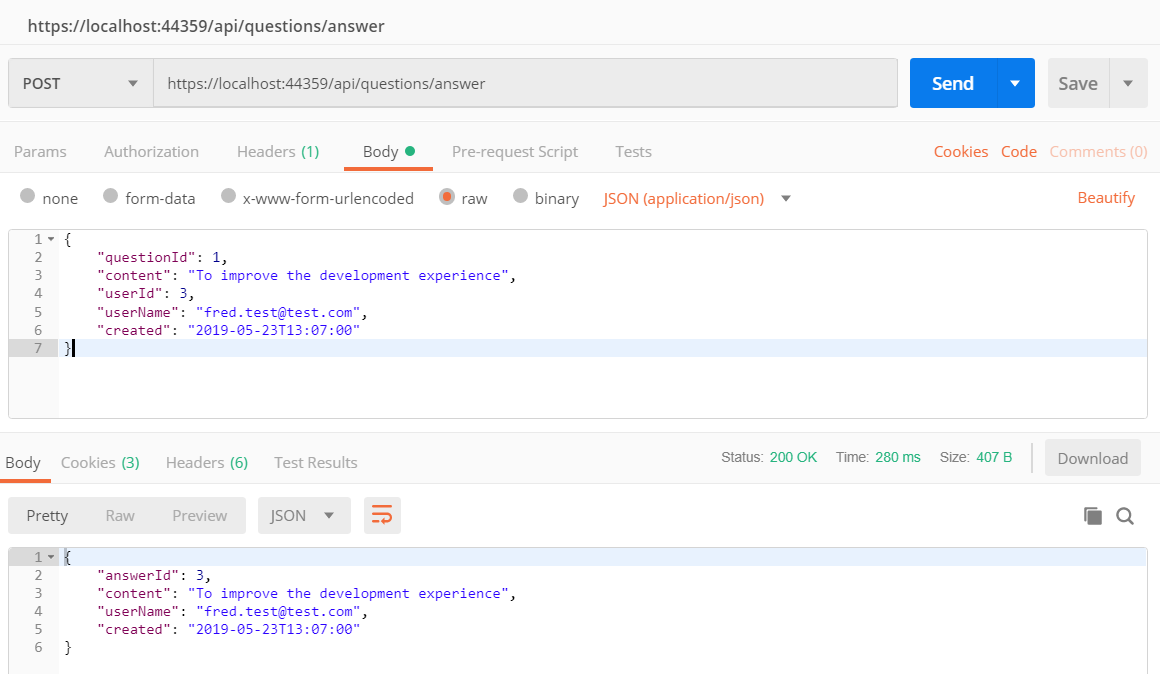1160x674 pixels.
Task: Click the Download response button
Action: tap(1092, 458)
